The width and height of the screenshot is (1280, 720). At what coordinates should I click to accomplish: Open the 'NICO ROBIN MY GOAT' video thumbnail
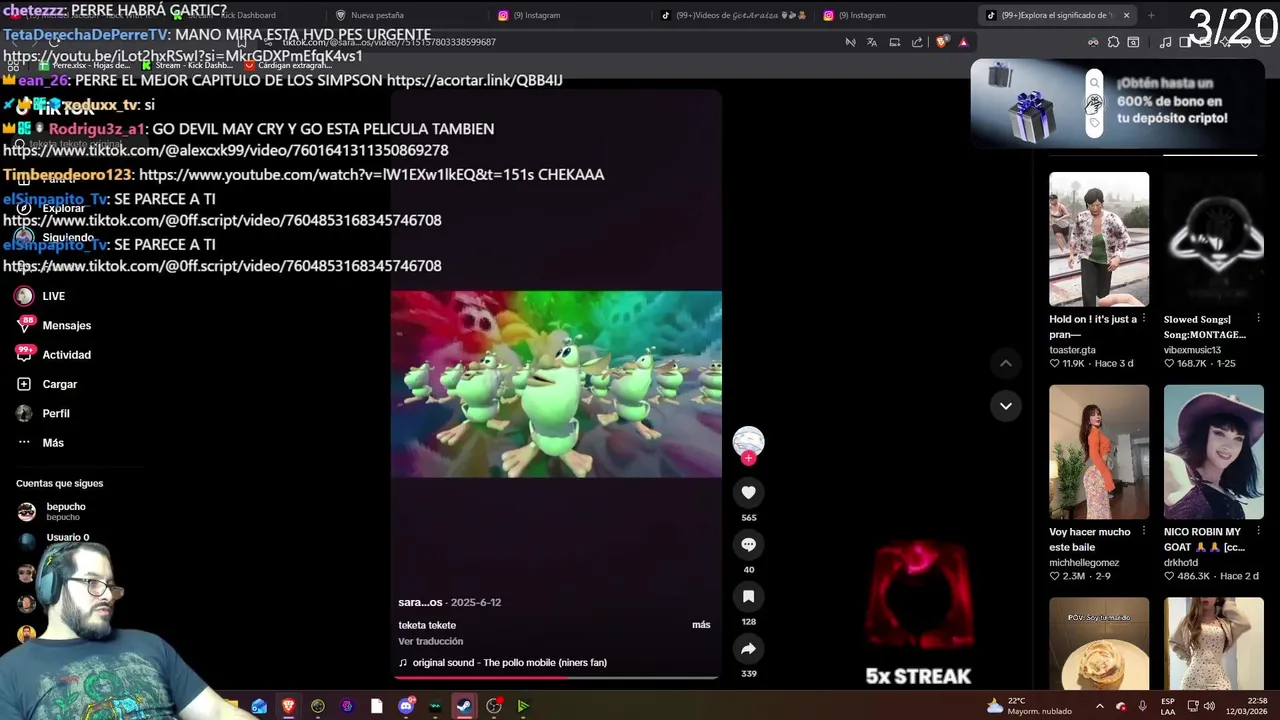[1213, 452]
